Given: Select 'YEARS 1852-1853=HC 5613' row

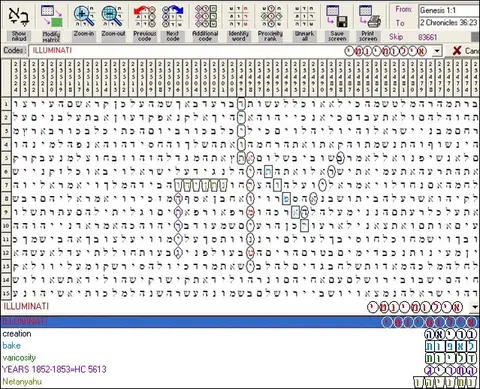Looking at the screenshot, I should [x=240, y=369].
